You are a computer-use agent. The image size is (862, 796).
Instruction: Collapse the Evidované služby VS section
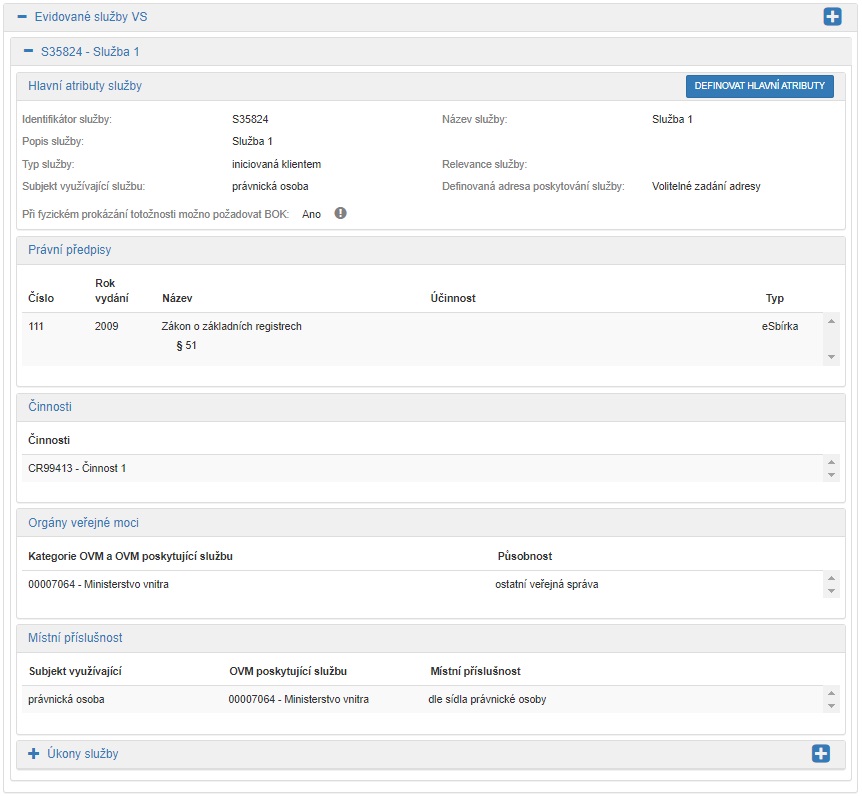22,17
